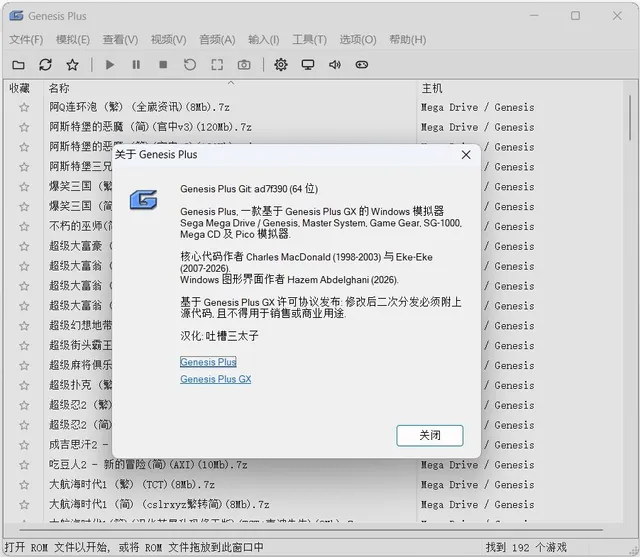Click the play emulation toolbar button

click(109, 65)
